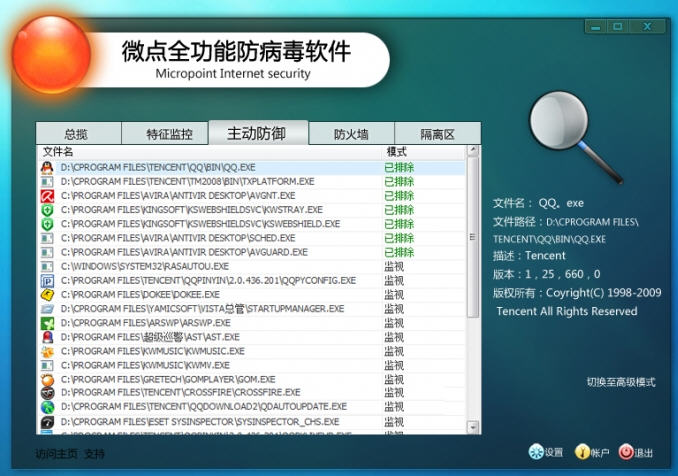
Task: Click the CrossFire icon beside CROSSFIRE.EXE
Action: [47, 393]
